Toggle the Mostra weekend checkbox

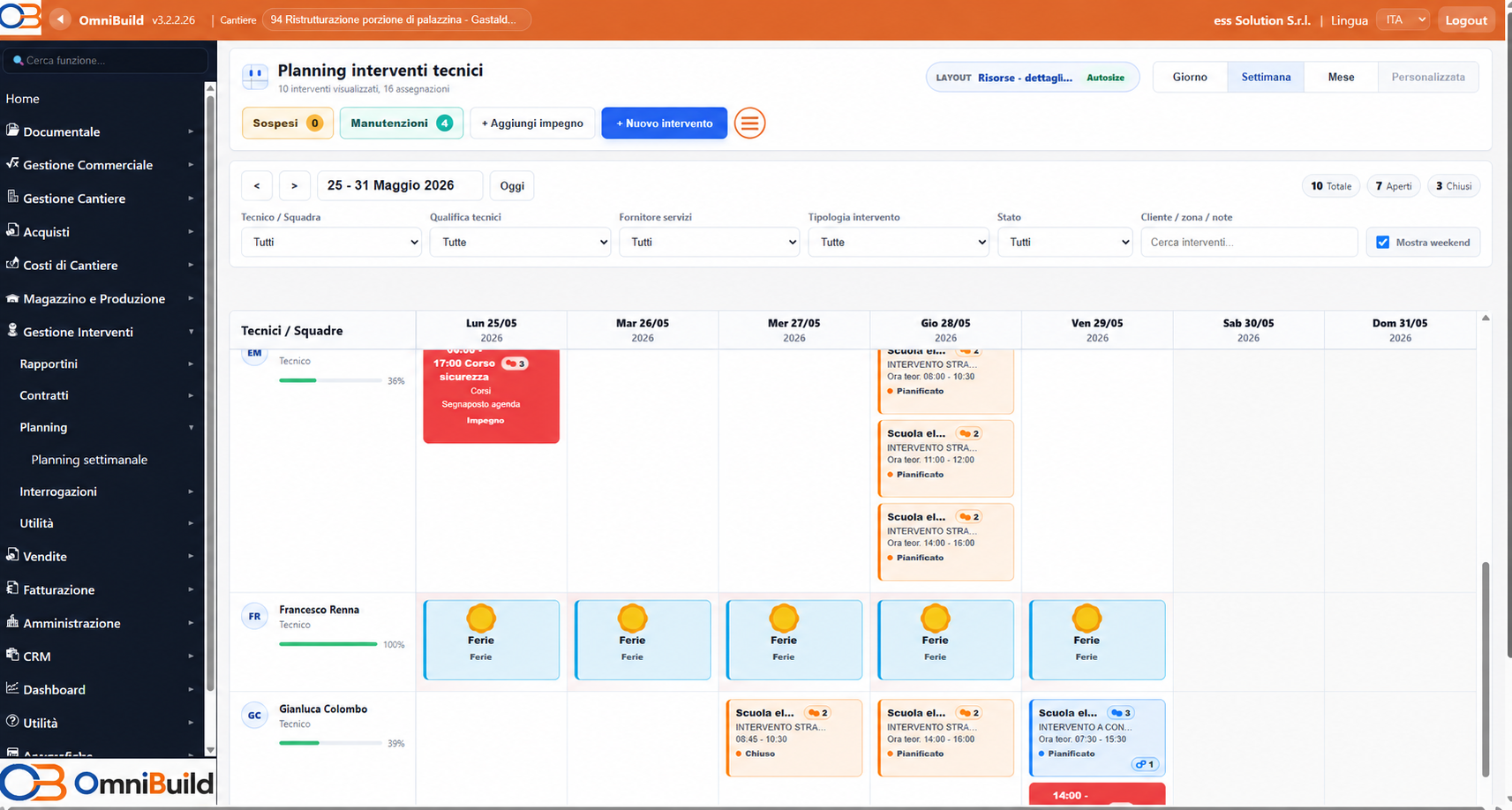1382,242
